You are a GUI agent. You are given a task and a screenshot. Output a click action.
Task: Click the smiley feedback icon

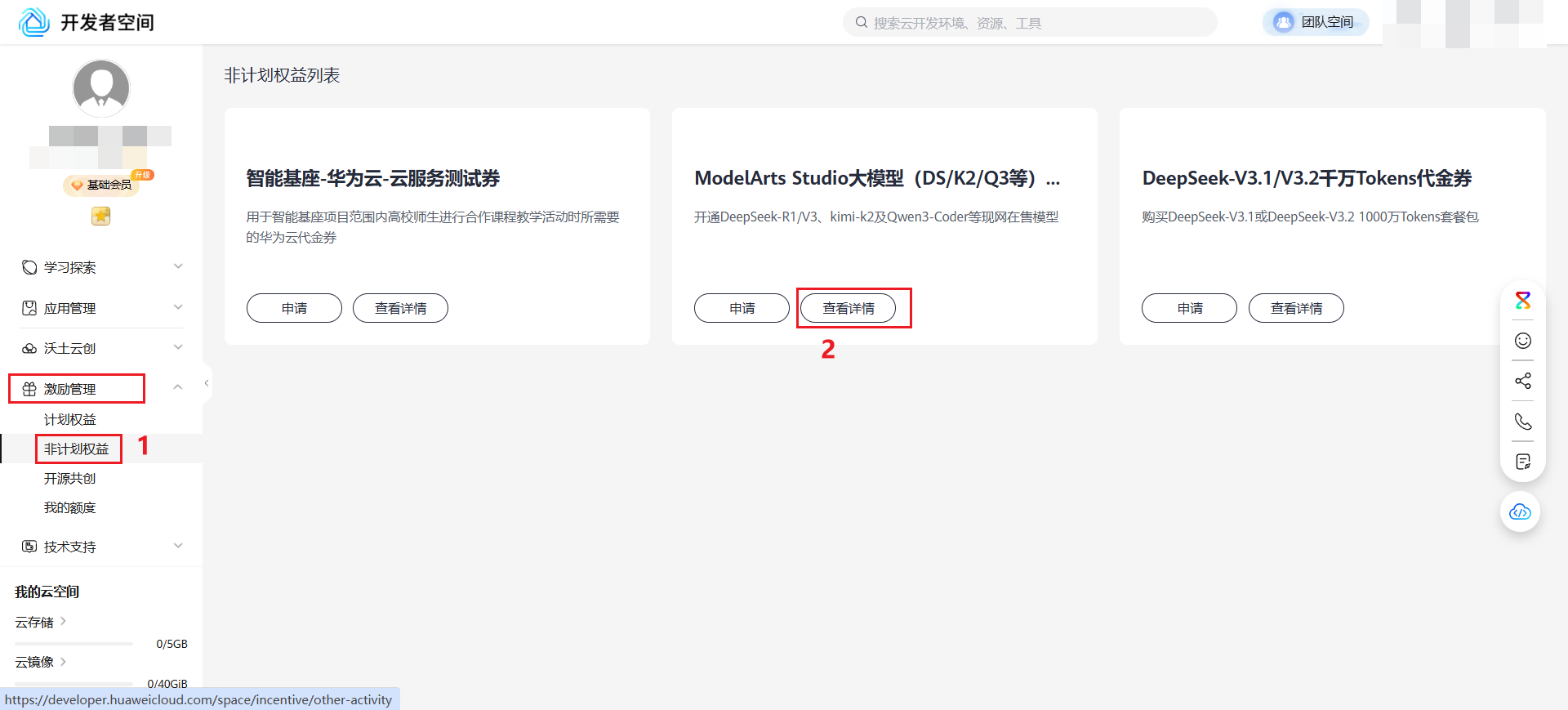(1523, 341)
